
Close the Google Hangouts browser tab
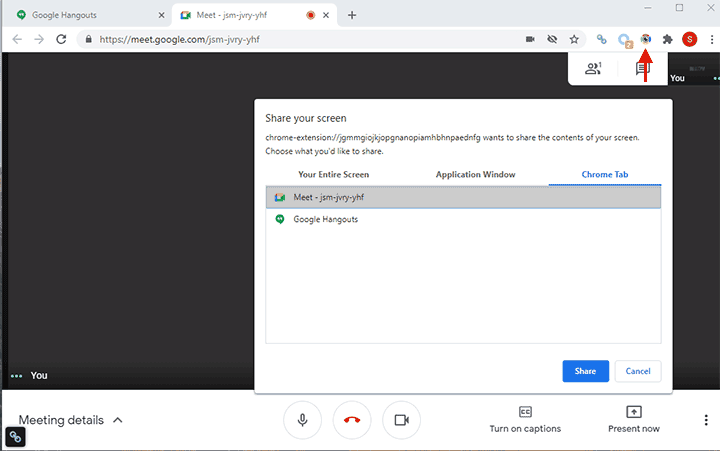click(161, 15)
